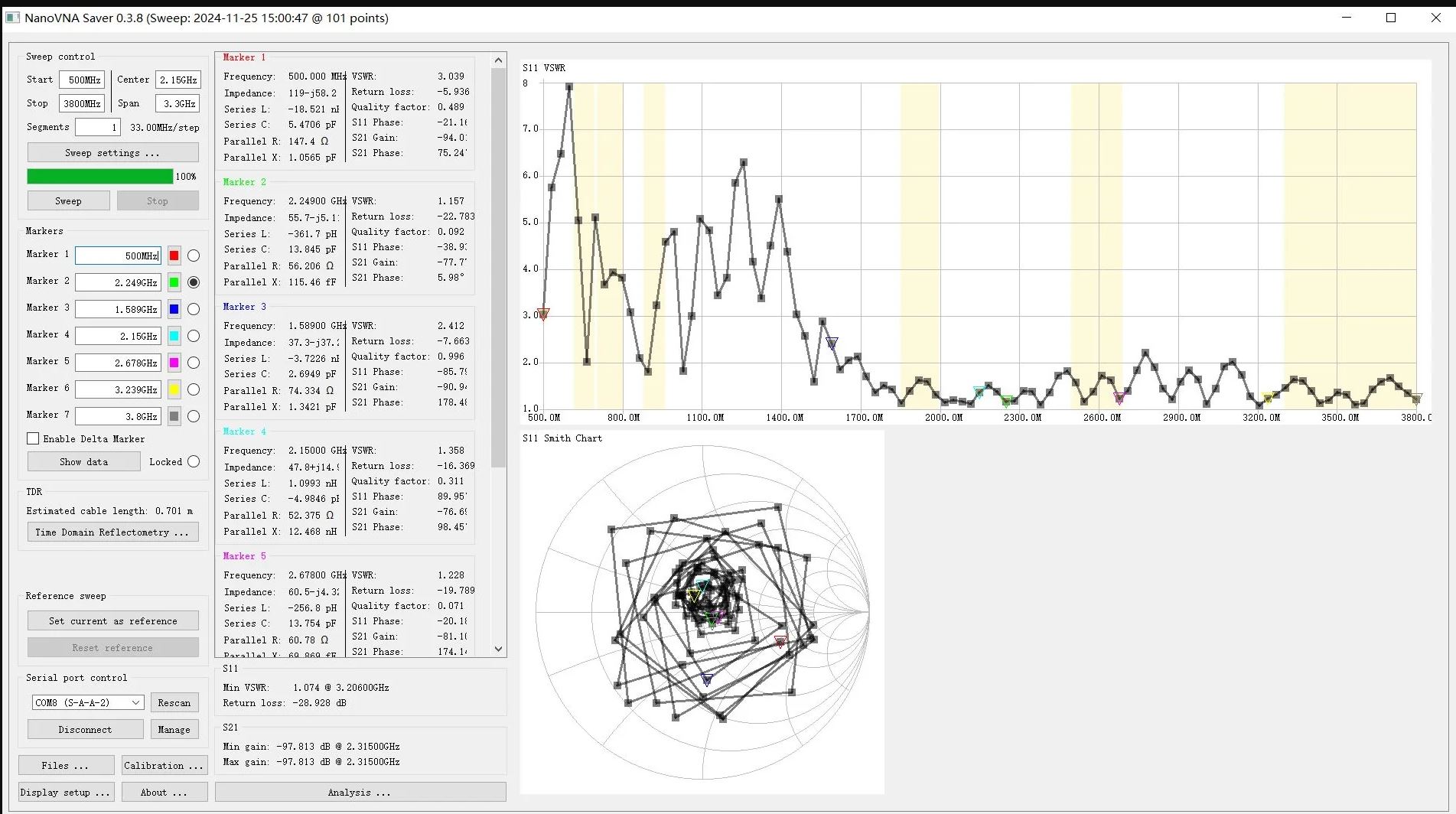
Task: Open Sweep settings dialog
Action: (x=112, y=153)
